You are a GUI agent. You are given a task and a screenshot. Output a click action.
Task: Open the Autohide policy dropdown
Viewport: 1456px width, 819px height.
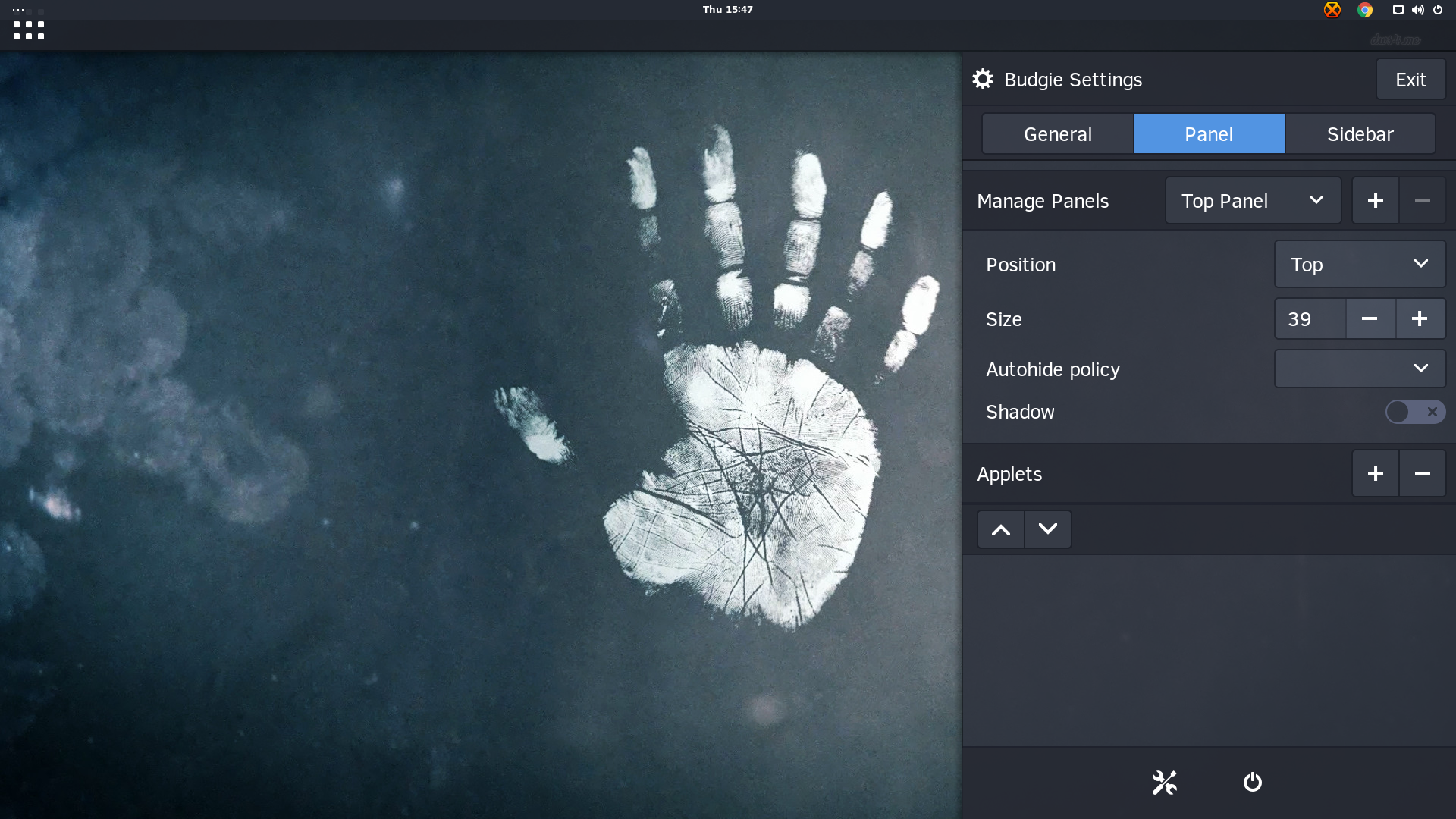pos(1360,369)
